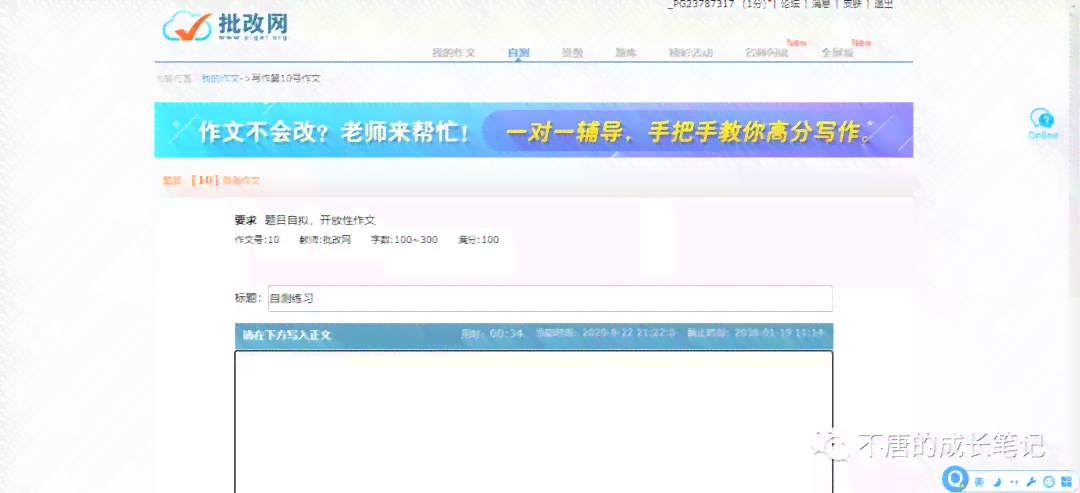Screen dimensions: 1080x493
Task: Click the 要求 题目自拟 requirement text
Action: point(305,220)
